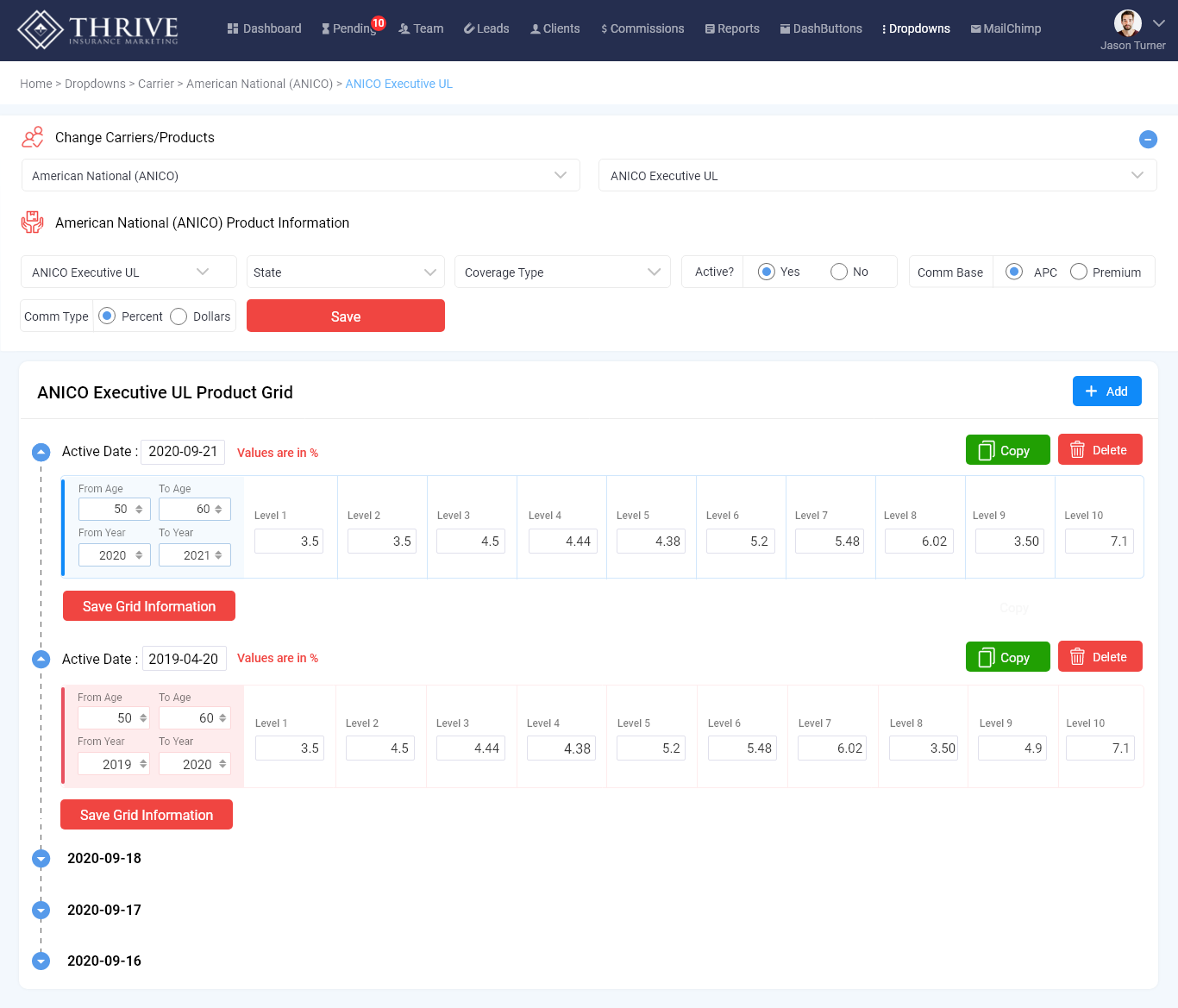Delete the 2020-09-21 grid
The height and width of the screenshot is (1008, 1178).
[1100, 449]
